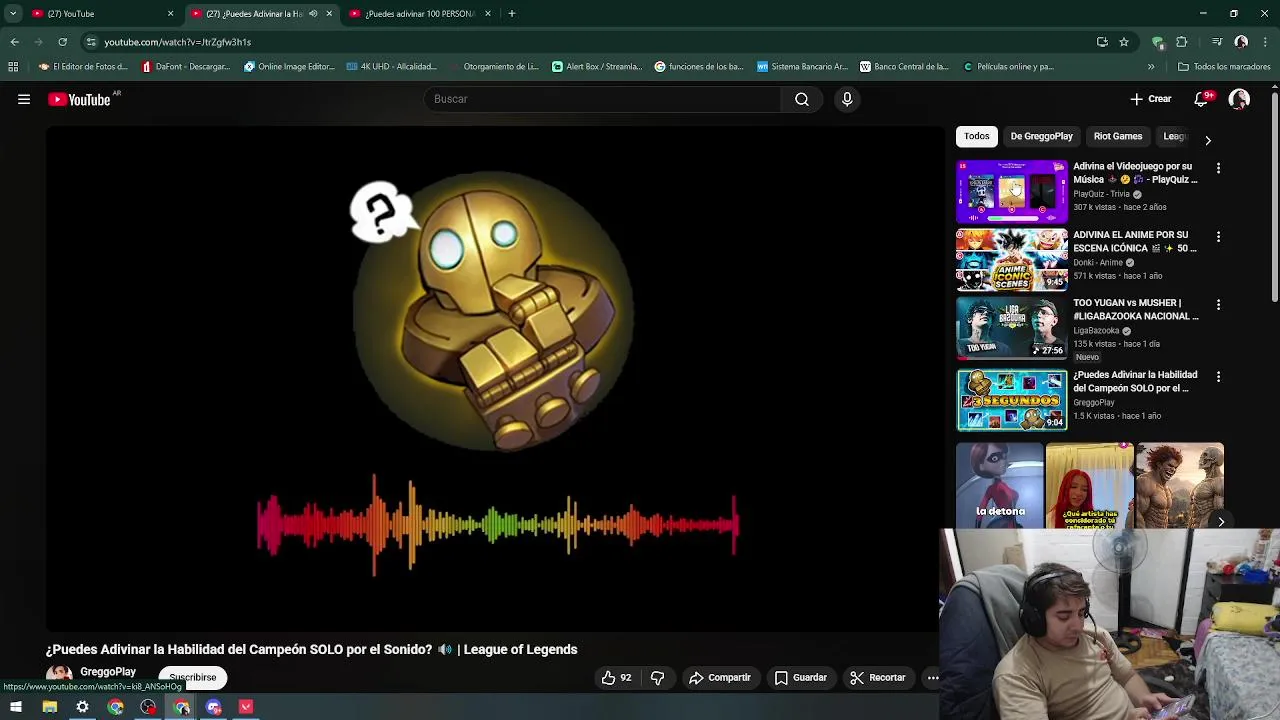This screenshot has width=1280, height=720.
Task: Click the page vertical scrollbar
Action: click(1274, 195)
